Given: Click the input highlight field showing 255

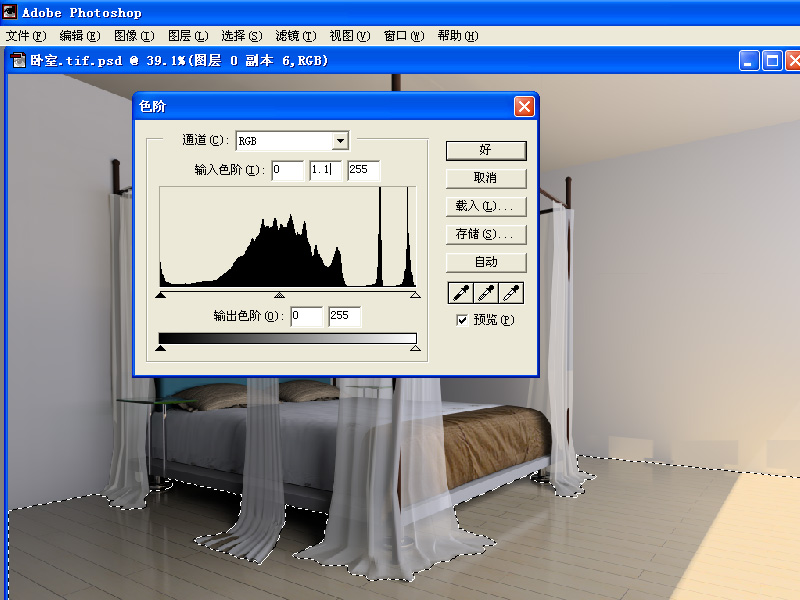Looking at the screenshot, I should click(x=363, y=170).
